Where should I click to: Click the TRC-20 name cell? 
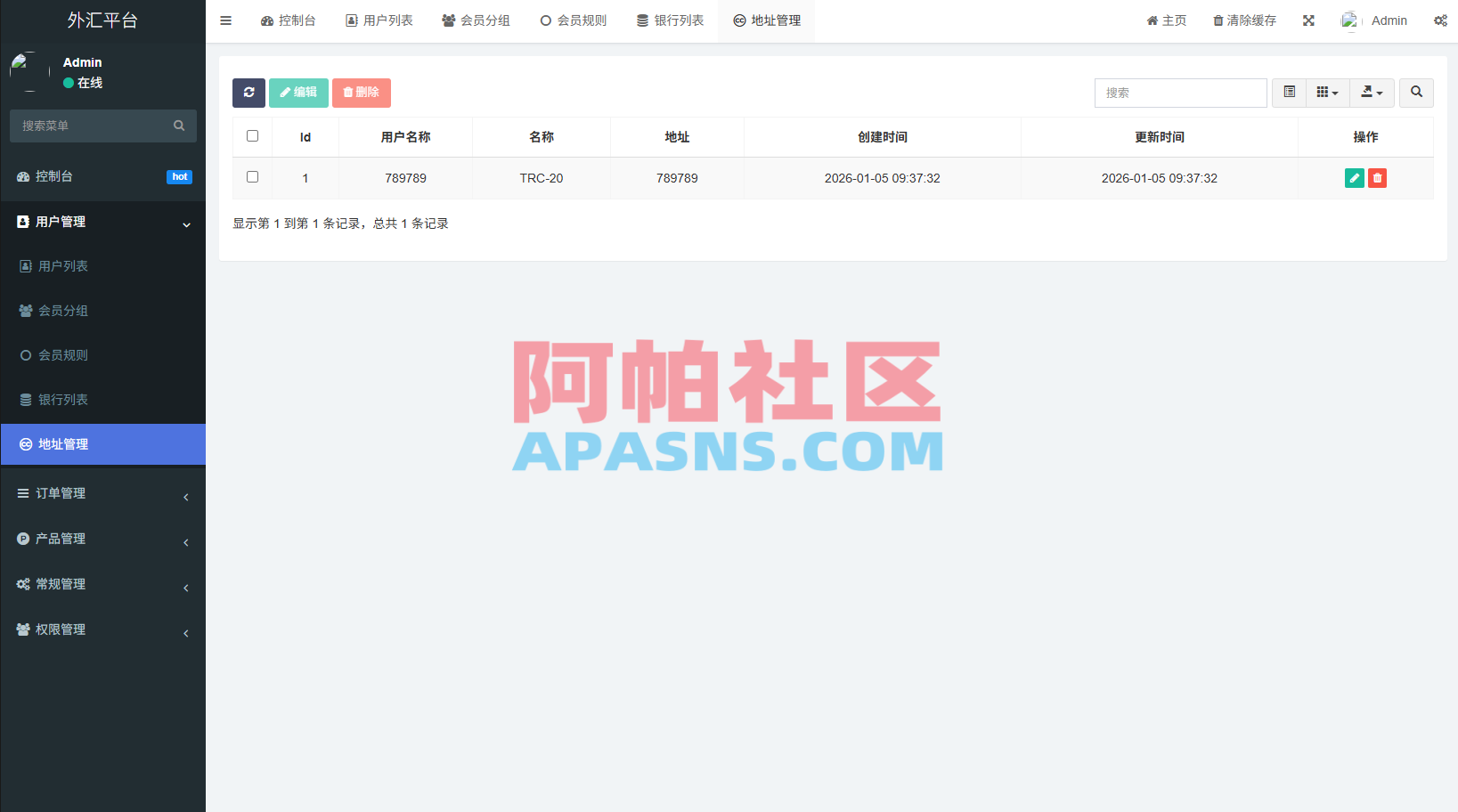(542, 178)
